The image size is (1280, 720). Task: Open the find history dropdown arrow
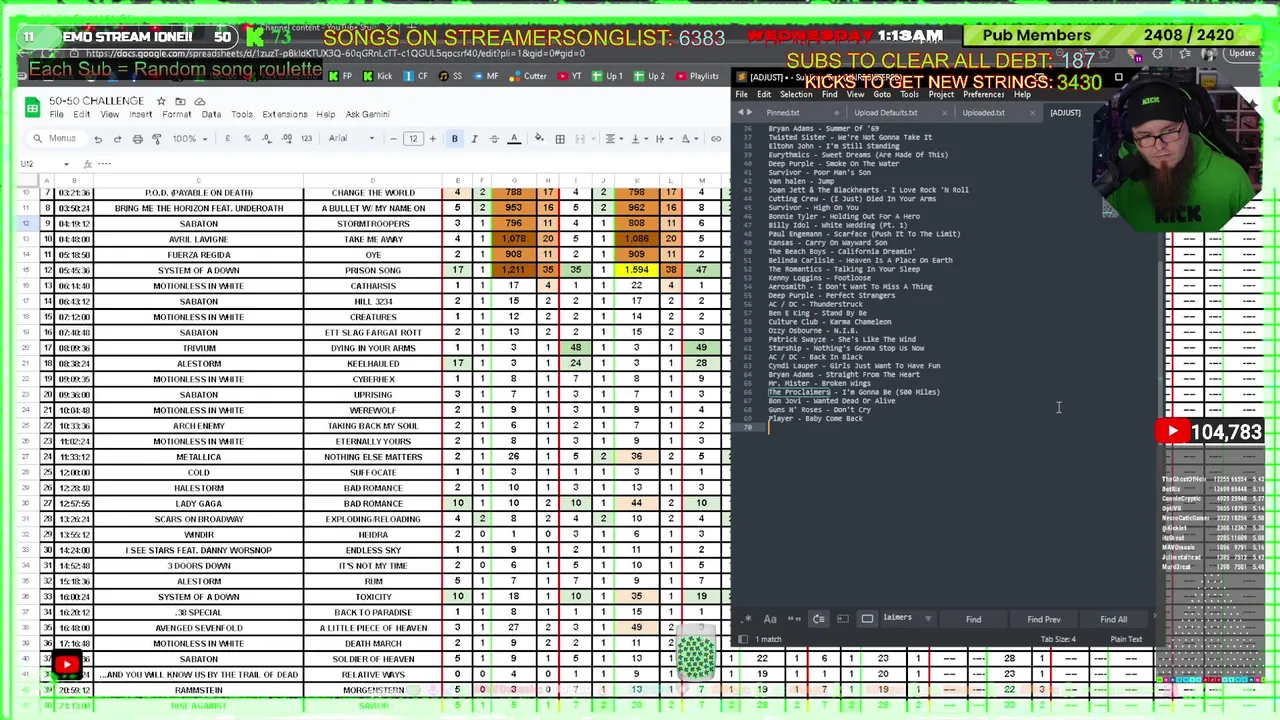[x=928, y=619]
